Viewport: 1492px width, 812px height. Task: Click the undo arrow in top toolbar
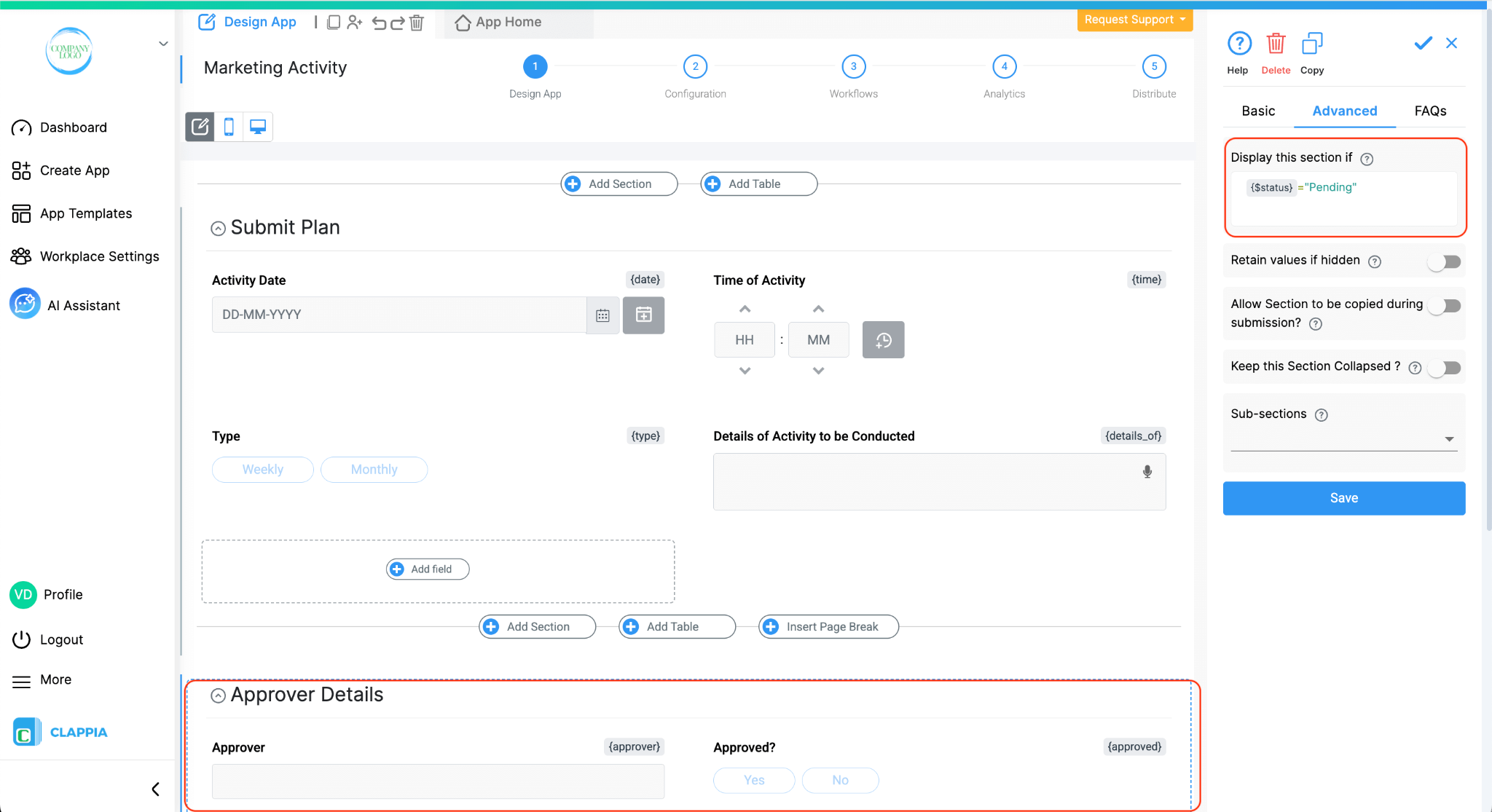coord(379,23)
